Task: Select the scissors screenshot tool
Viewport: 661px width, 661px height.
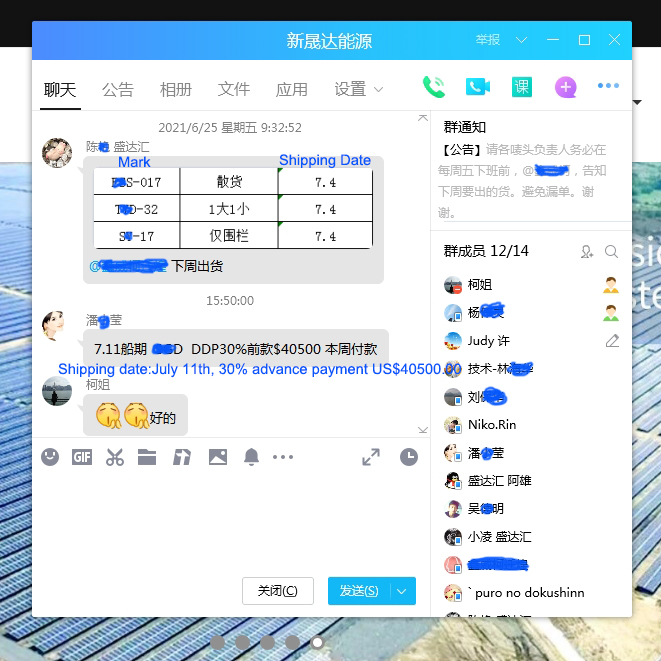Action: [115, 457]
